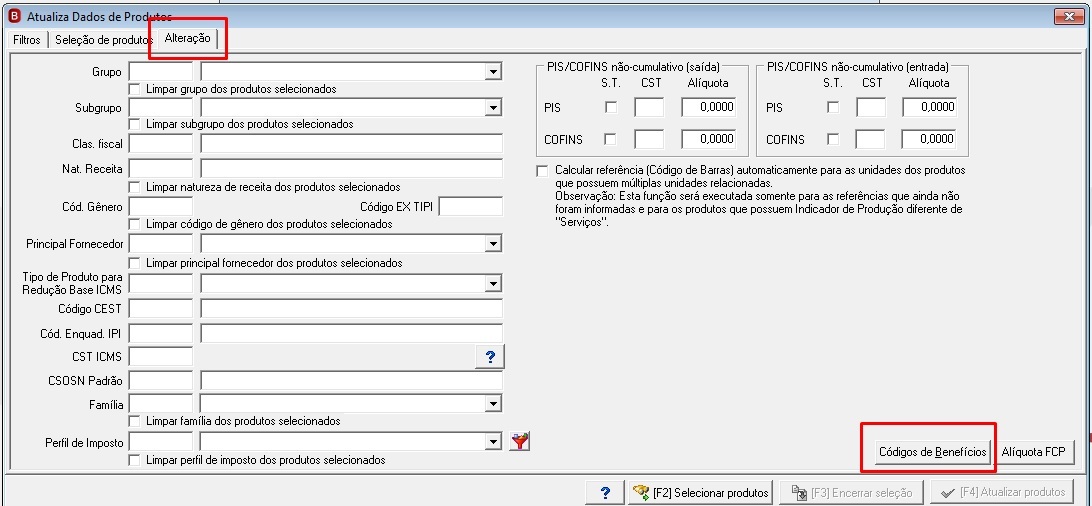This screenshot has width=1092, height=506.
Task: Click the funnel filter icon beside Perfil de Imposto
Action: (520, 441)
